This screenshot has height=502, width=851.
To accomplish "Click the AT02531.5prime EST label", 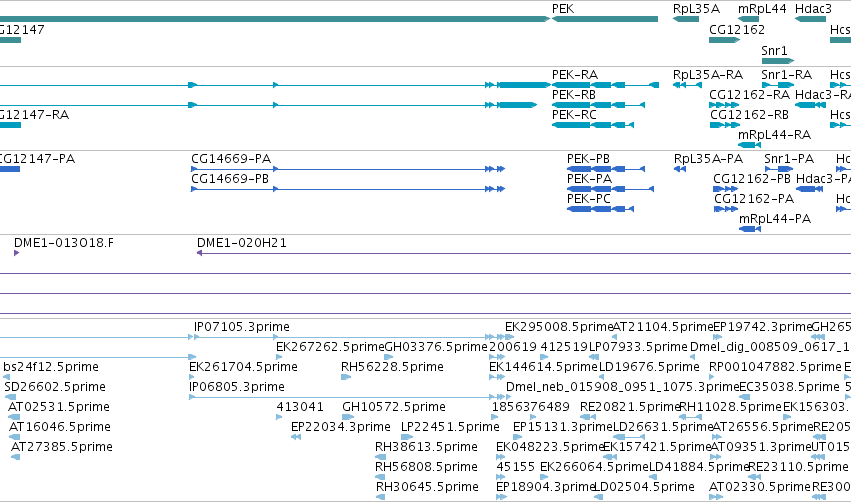I will [59, 407].
